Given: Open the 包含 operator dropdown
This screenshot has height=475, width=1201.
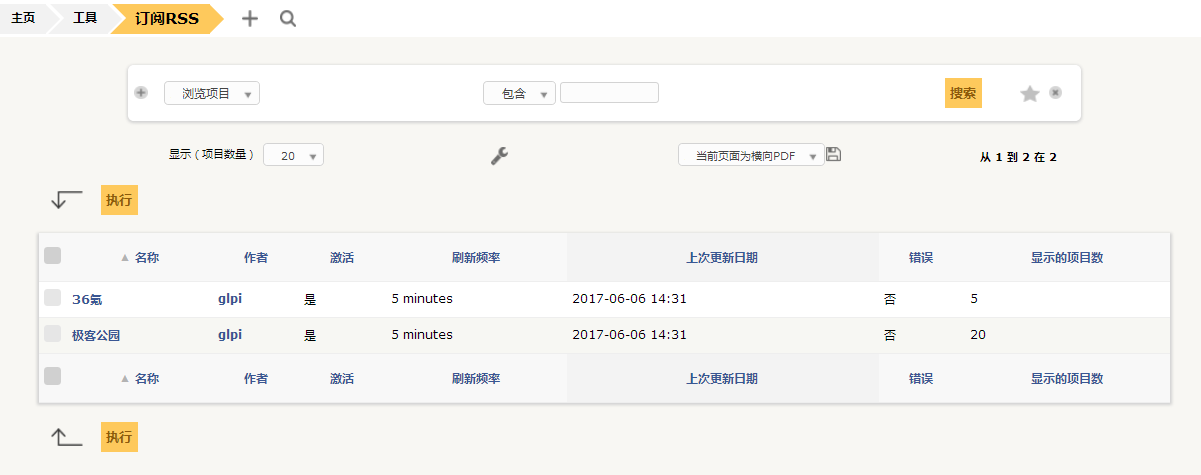Looking at the screenshot, I should 519,93.
